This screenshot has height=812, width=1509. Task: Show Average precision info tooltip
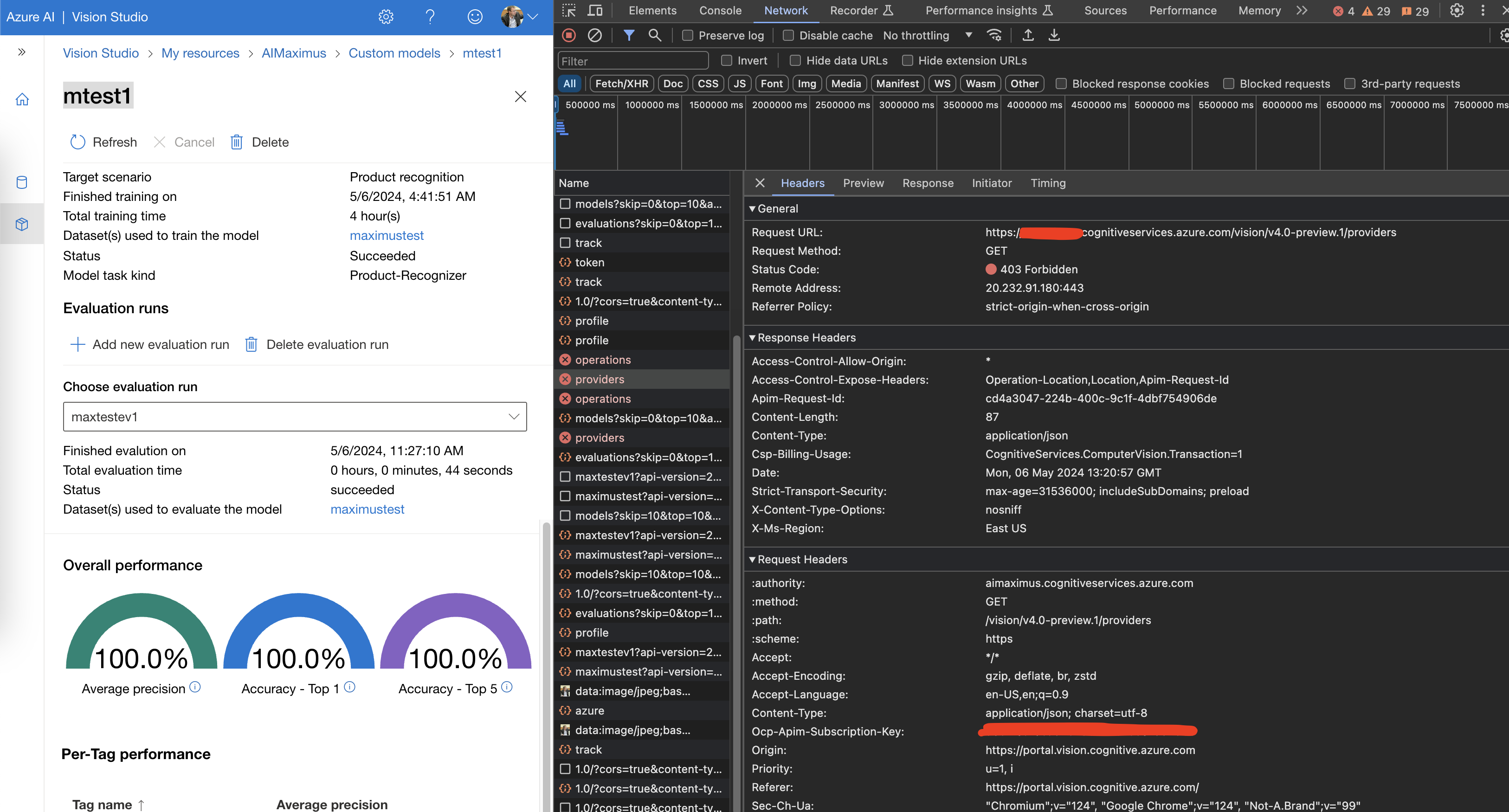tap(195, 687)
